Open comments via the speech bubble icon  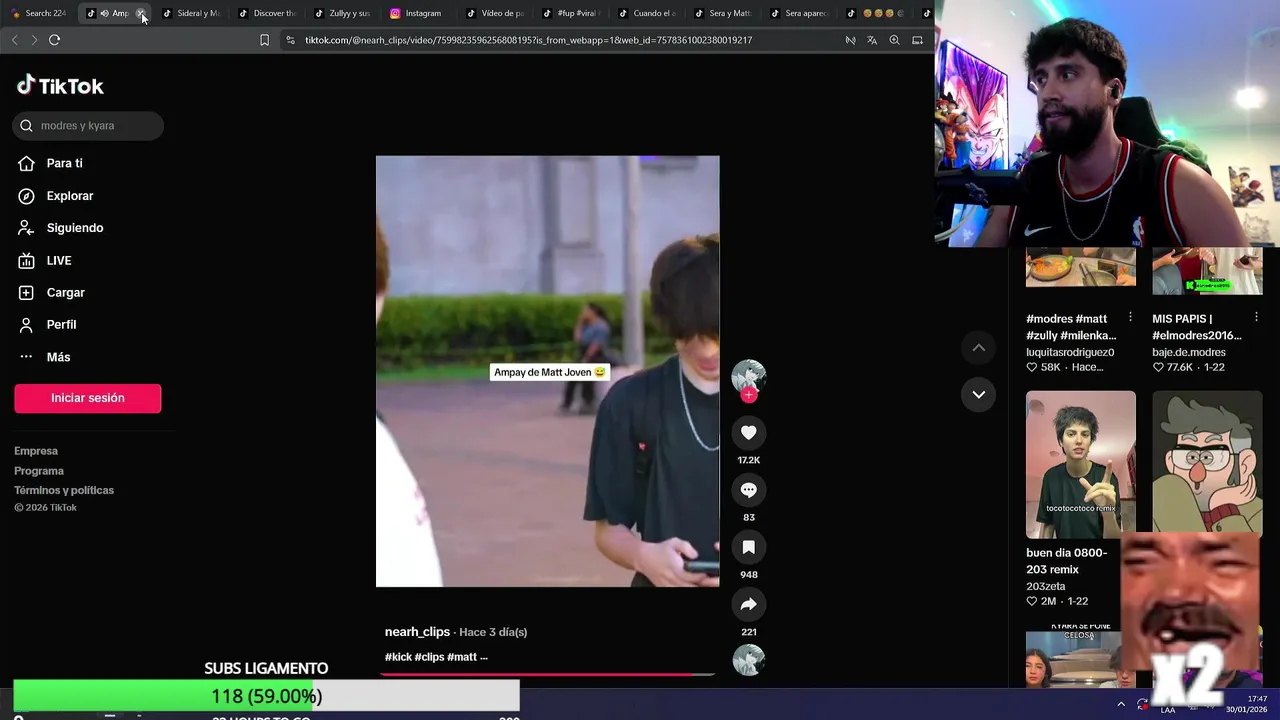click(x=748, y=490)
